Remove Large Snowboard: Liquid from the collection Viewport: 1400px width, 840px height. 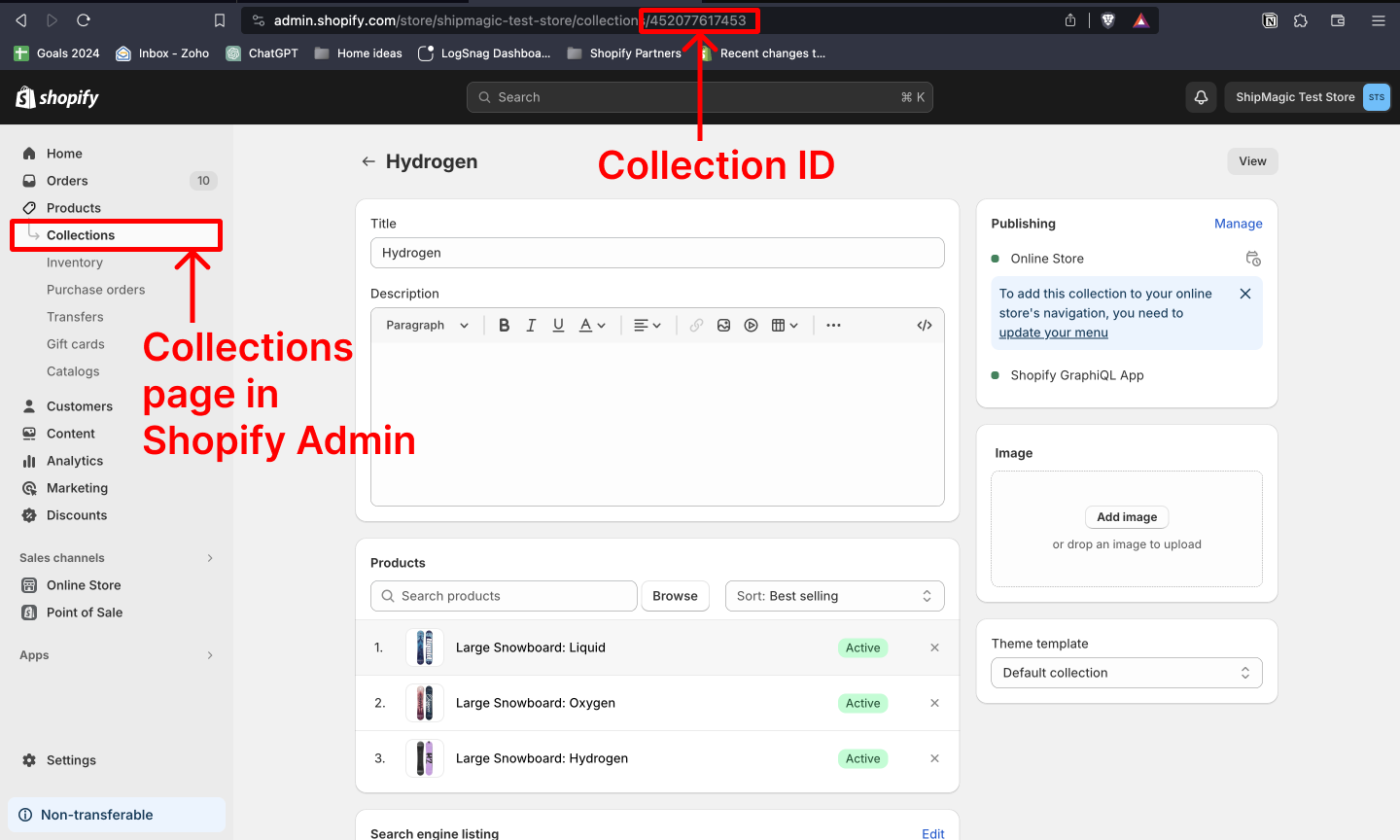[934, 647]
